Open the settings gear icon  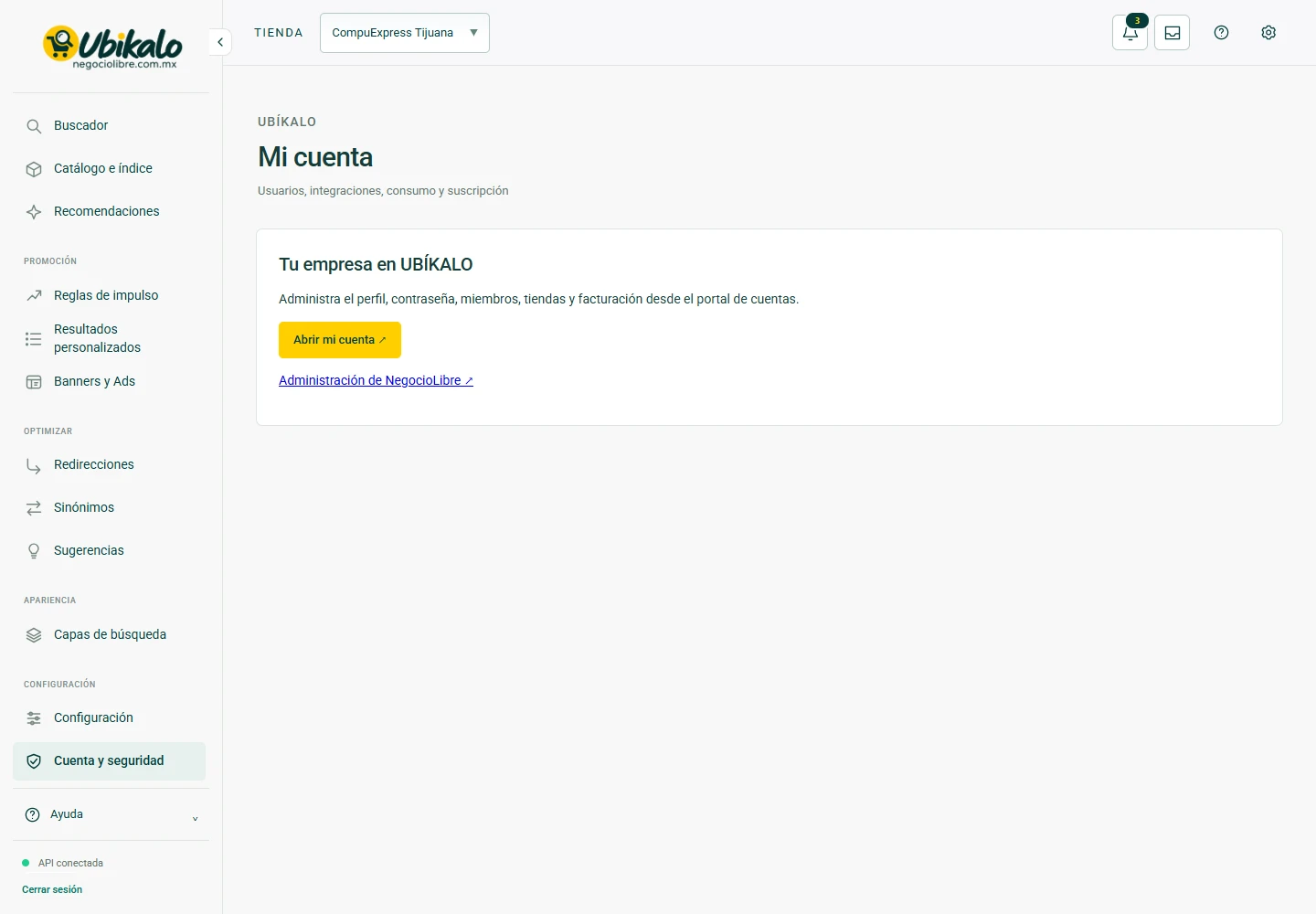(x=1268, y=33)
